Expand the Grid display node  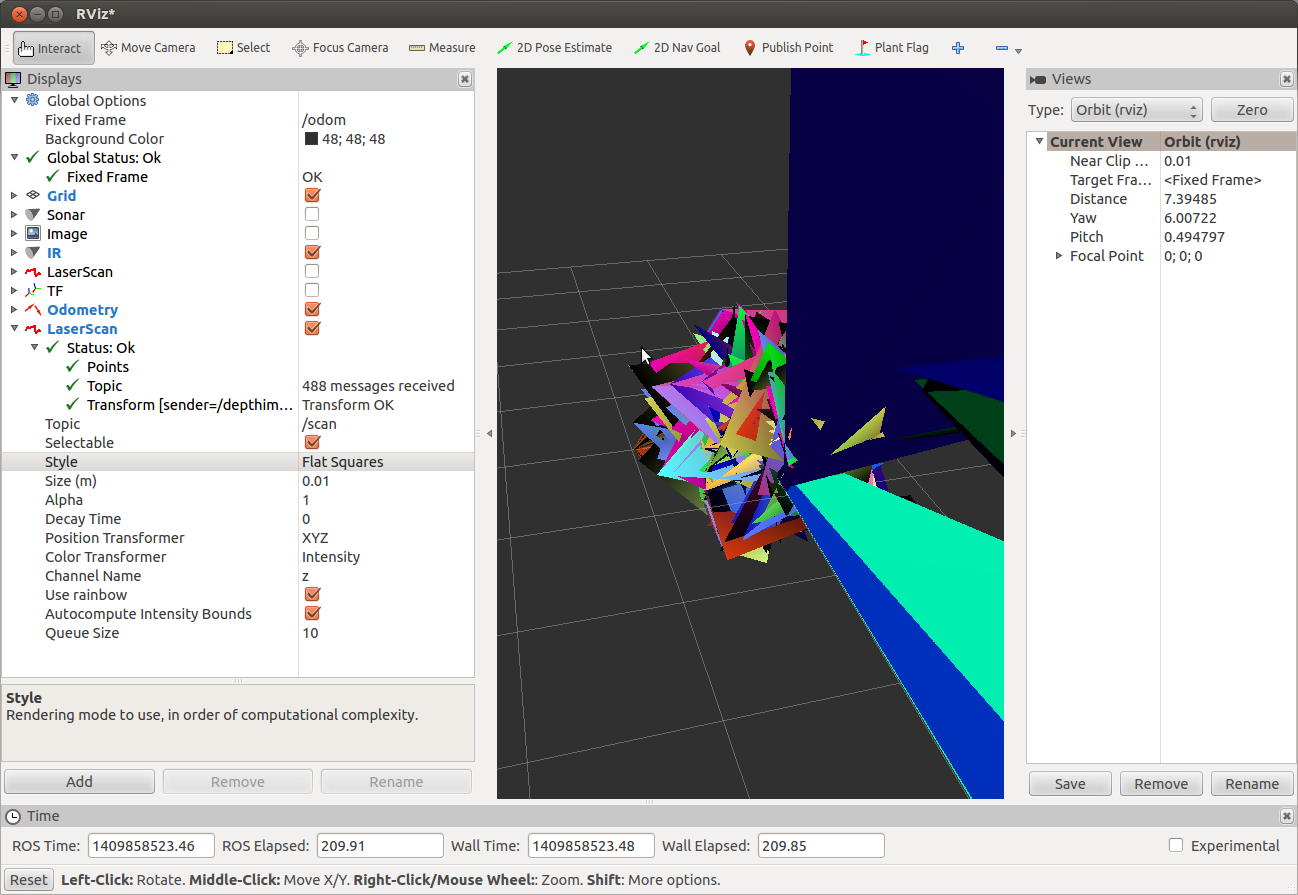pyautogui.click(x=14, y=195)
